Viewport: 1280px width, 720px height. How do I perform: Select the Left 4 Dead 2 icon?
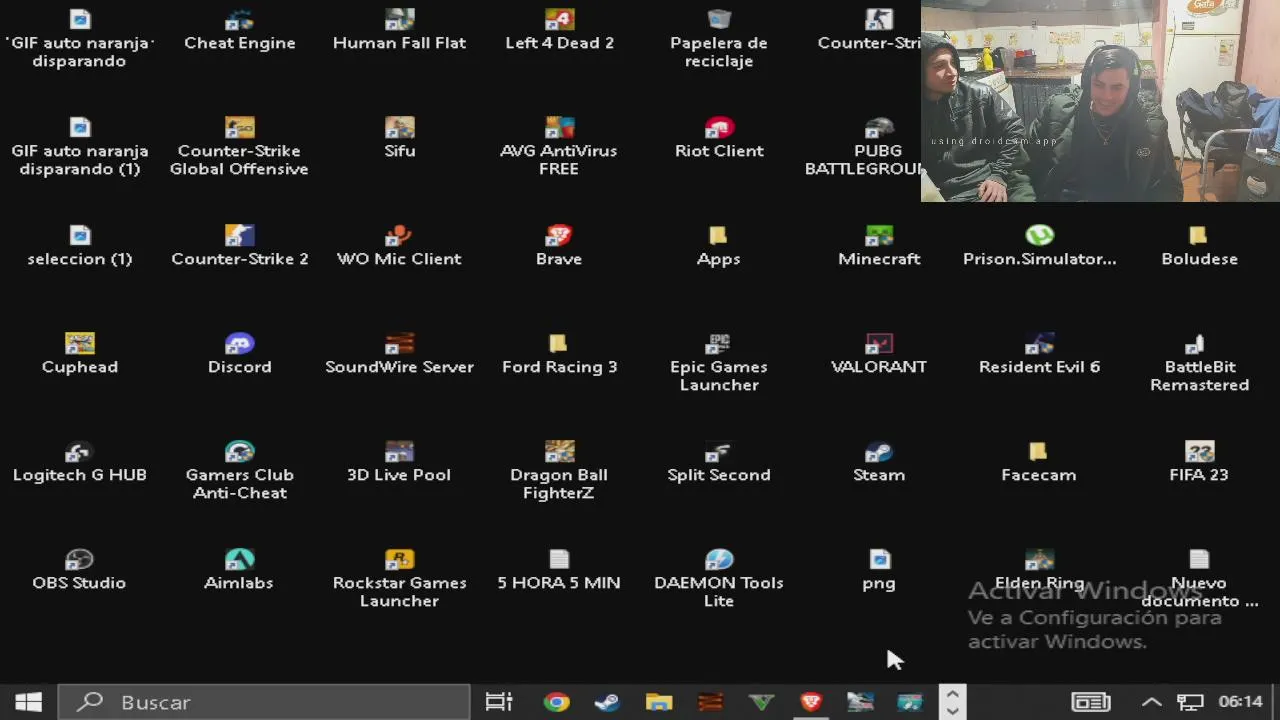[x=559, y=30]
